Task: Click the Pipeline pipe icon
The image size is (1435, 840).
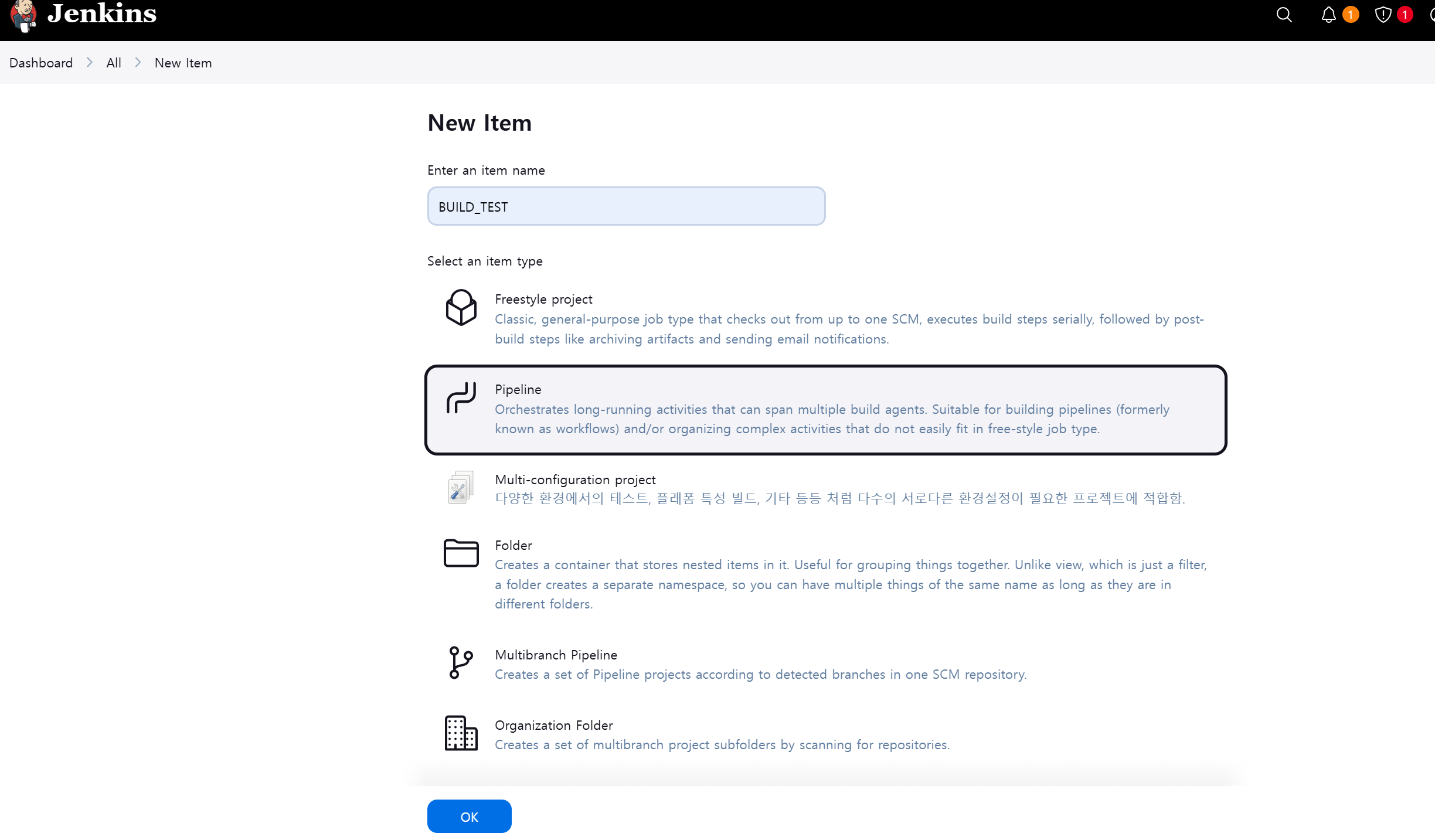Action: click(x=461, y=398)
